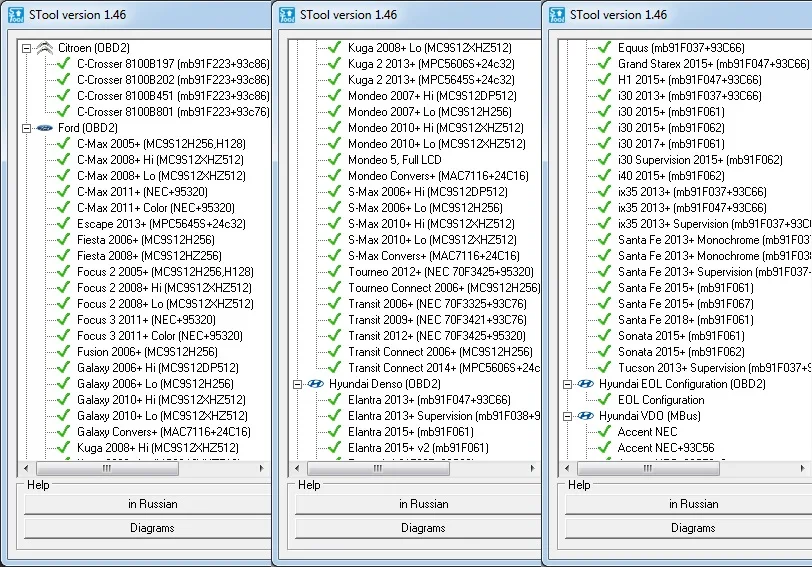Click 'in Russian' button in left window
Screen dimensions: 812x567
pyautogui.click(x=148, y=504)
